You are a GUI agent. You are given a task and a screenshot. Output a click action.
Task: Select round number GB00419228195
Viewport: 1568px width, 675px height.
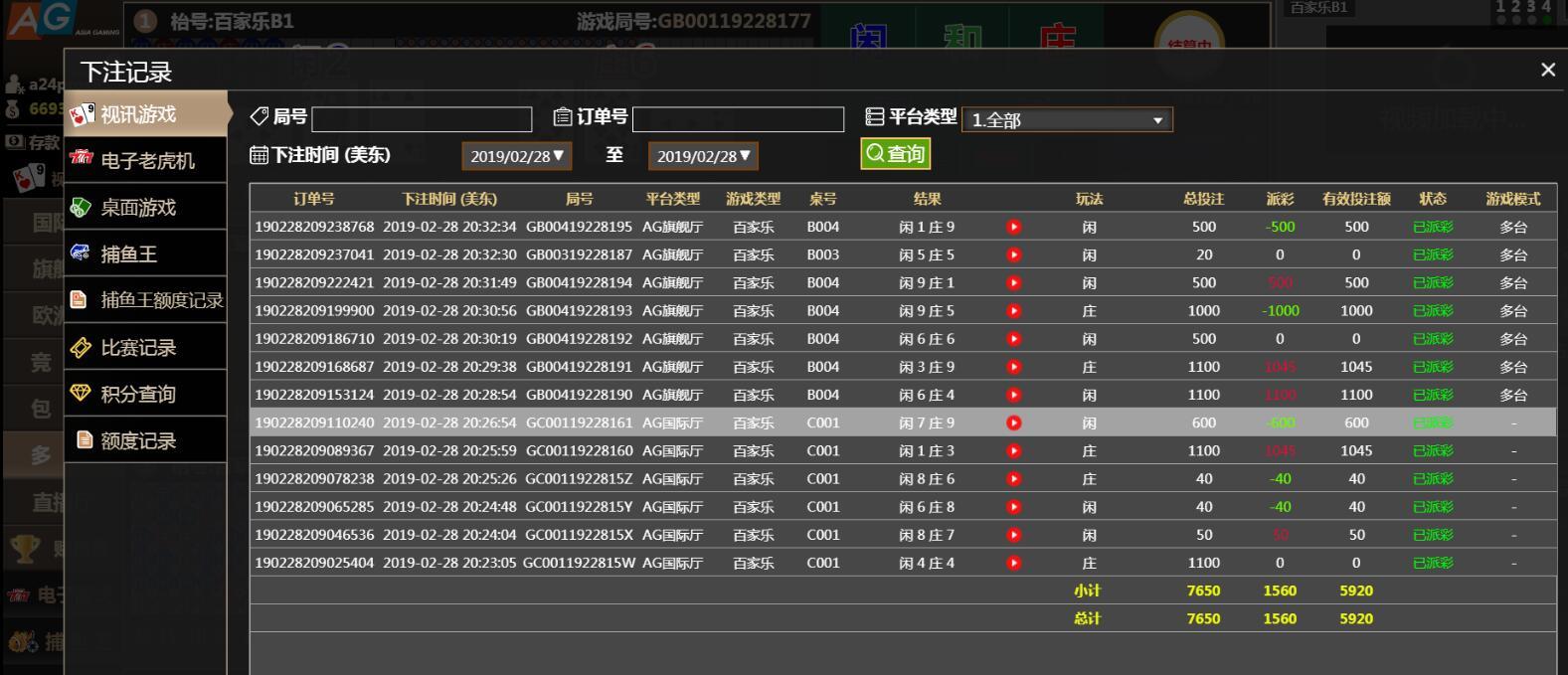click(x=579, y=227)
